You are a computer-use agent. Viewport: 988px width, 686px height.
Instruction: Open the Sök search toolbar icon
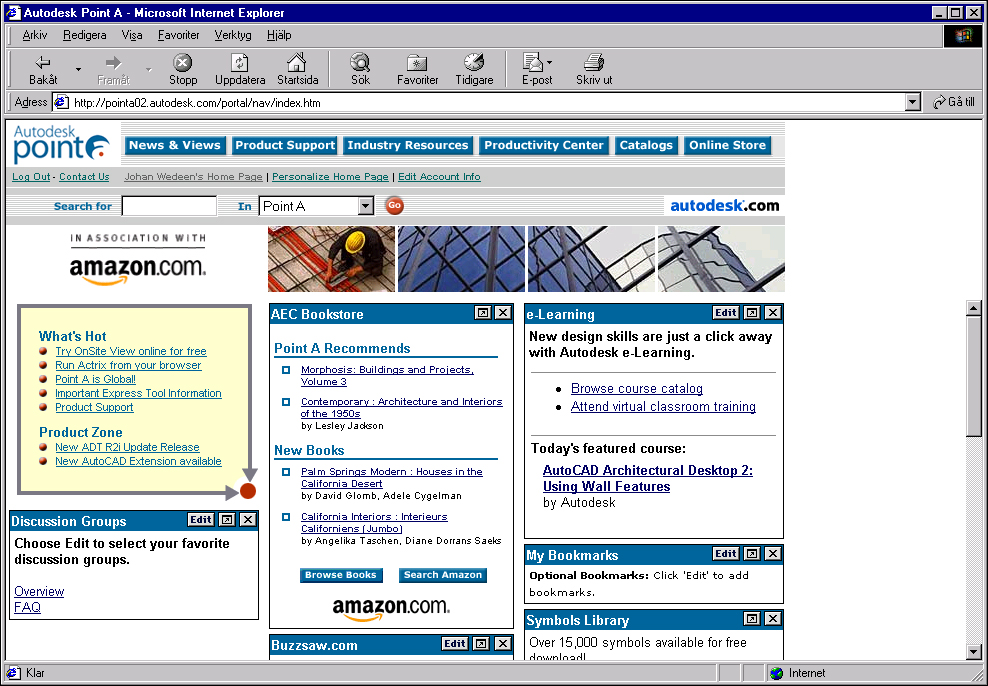[360, 69]
